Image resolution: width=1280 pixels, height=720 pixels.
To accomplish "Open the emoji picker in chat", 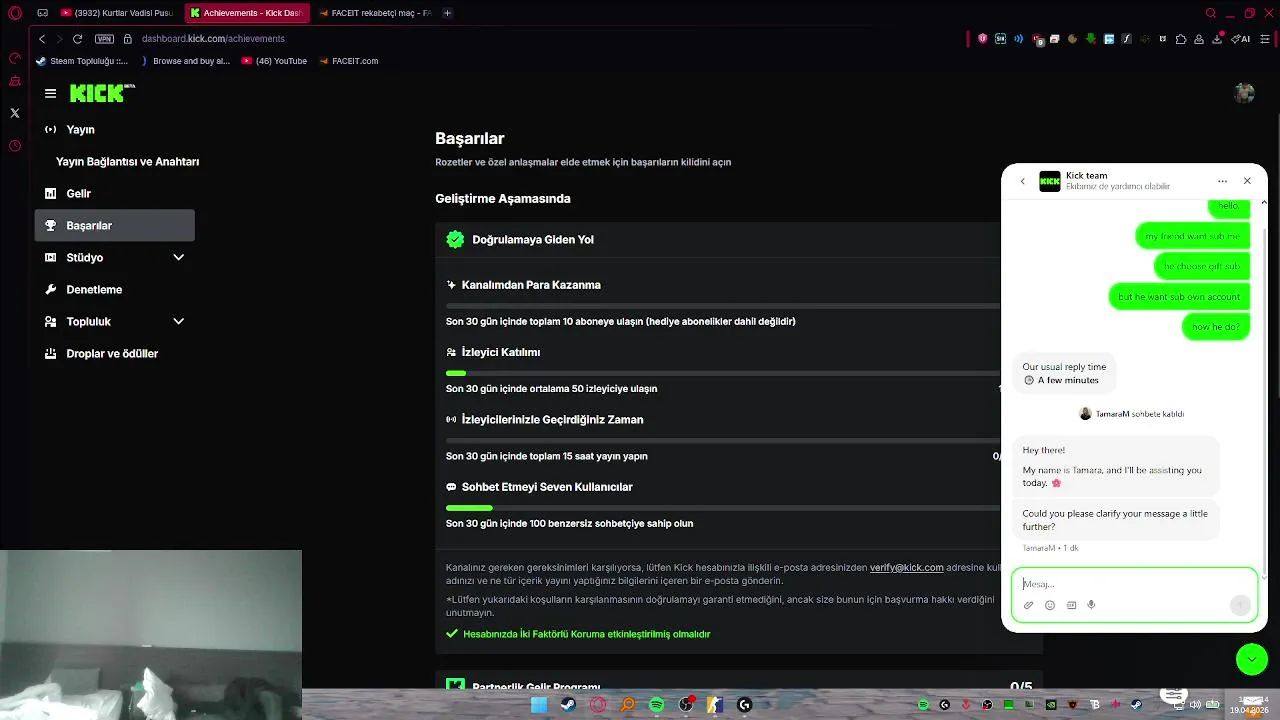I will tap(1050, 605).
